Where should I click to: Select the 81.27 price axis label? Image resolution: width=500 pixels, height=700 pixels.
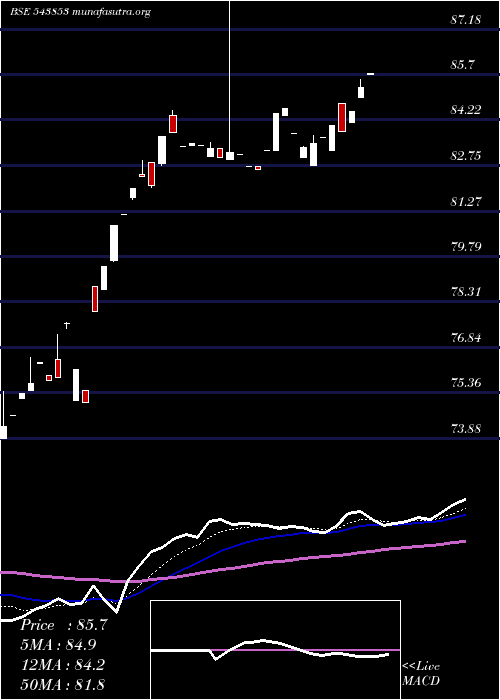[x=466, y=201]
